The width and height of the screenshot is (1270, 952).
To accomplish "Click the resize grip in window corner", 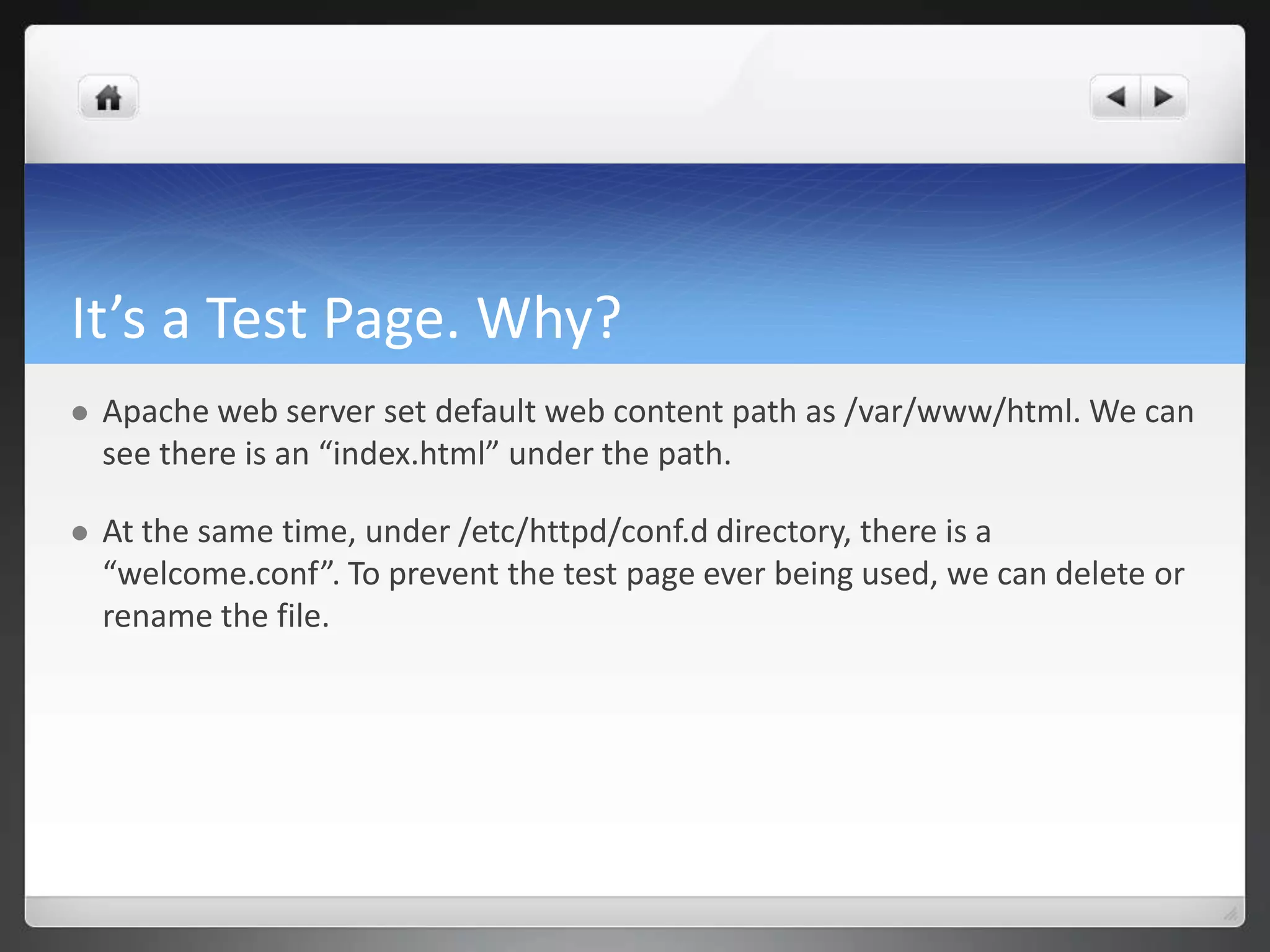I will click(x=1230, y=913).
